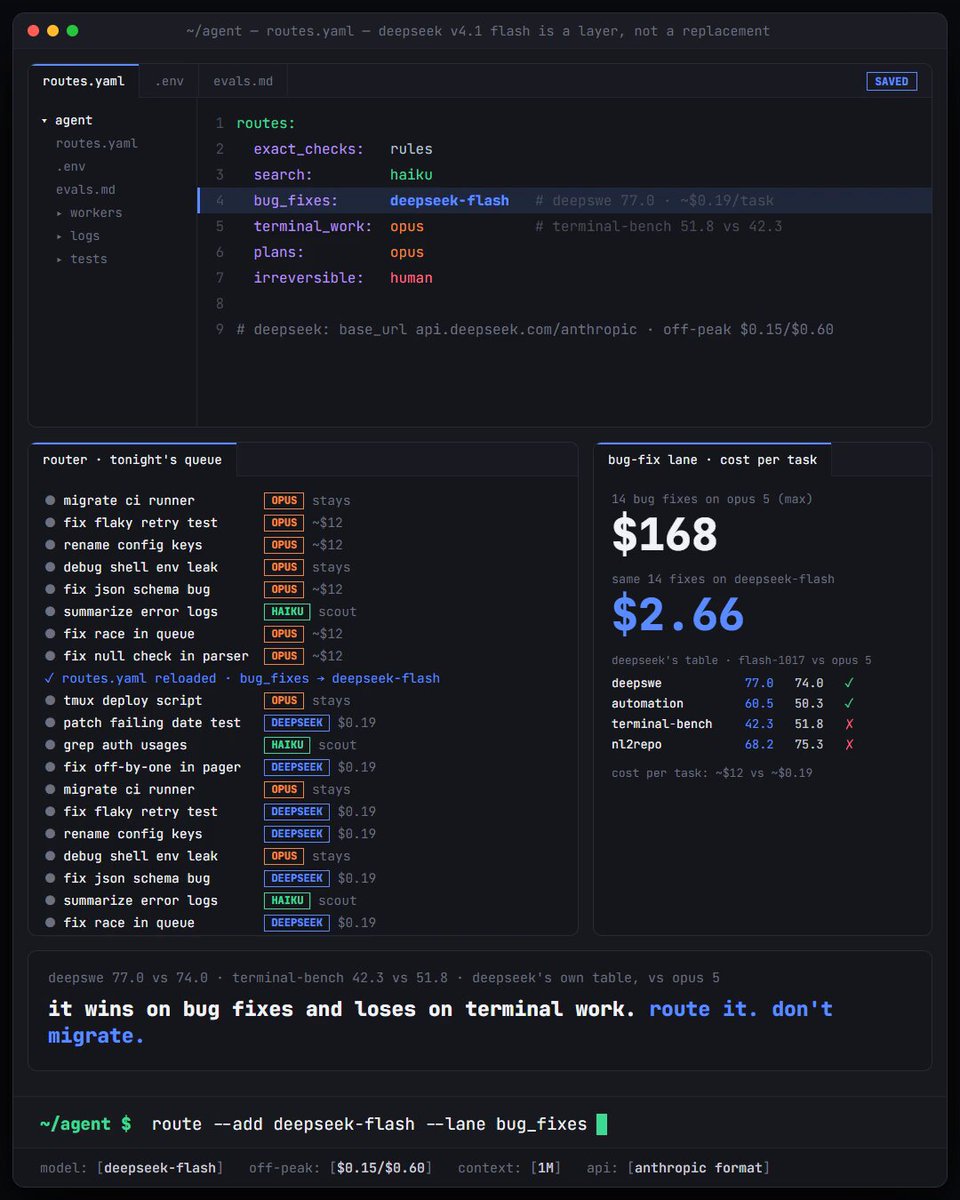Image resolution: width=960 pixels, height=1200 pixels.
Task: Click the 60.5 automation score
Action: [759, 703]
